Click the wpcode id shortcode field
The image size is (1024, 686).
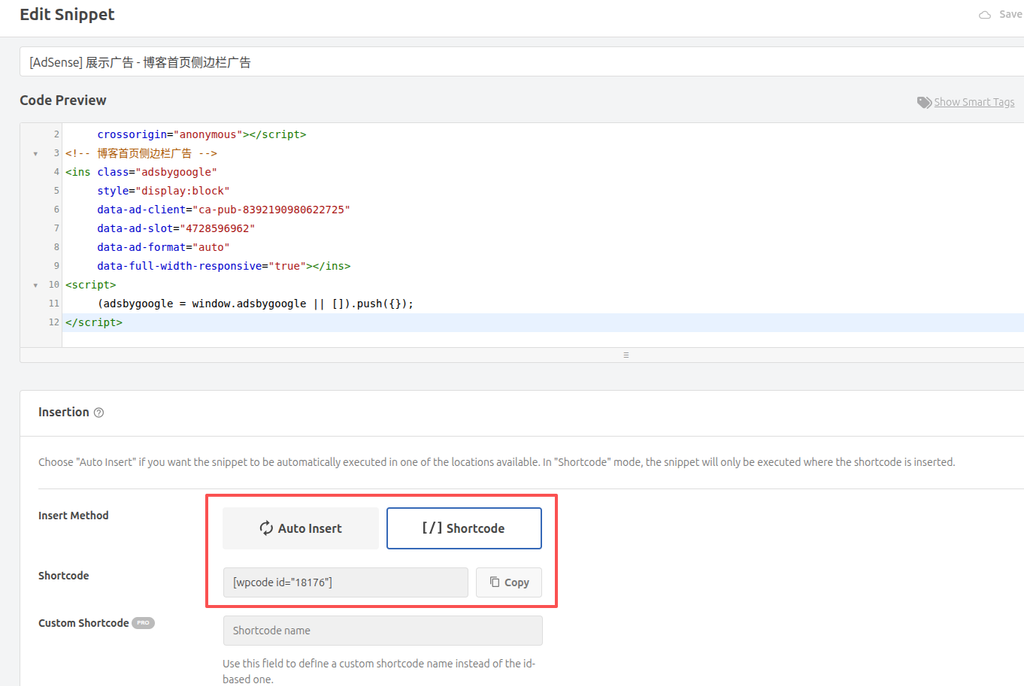point(345,582)
